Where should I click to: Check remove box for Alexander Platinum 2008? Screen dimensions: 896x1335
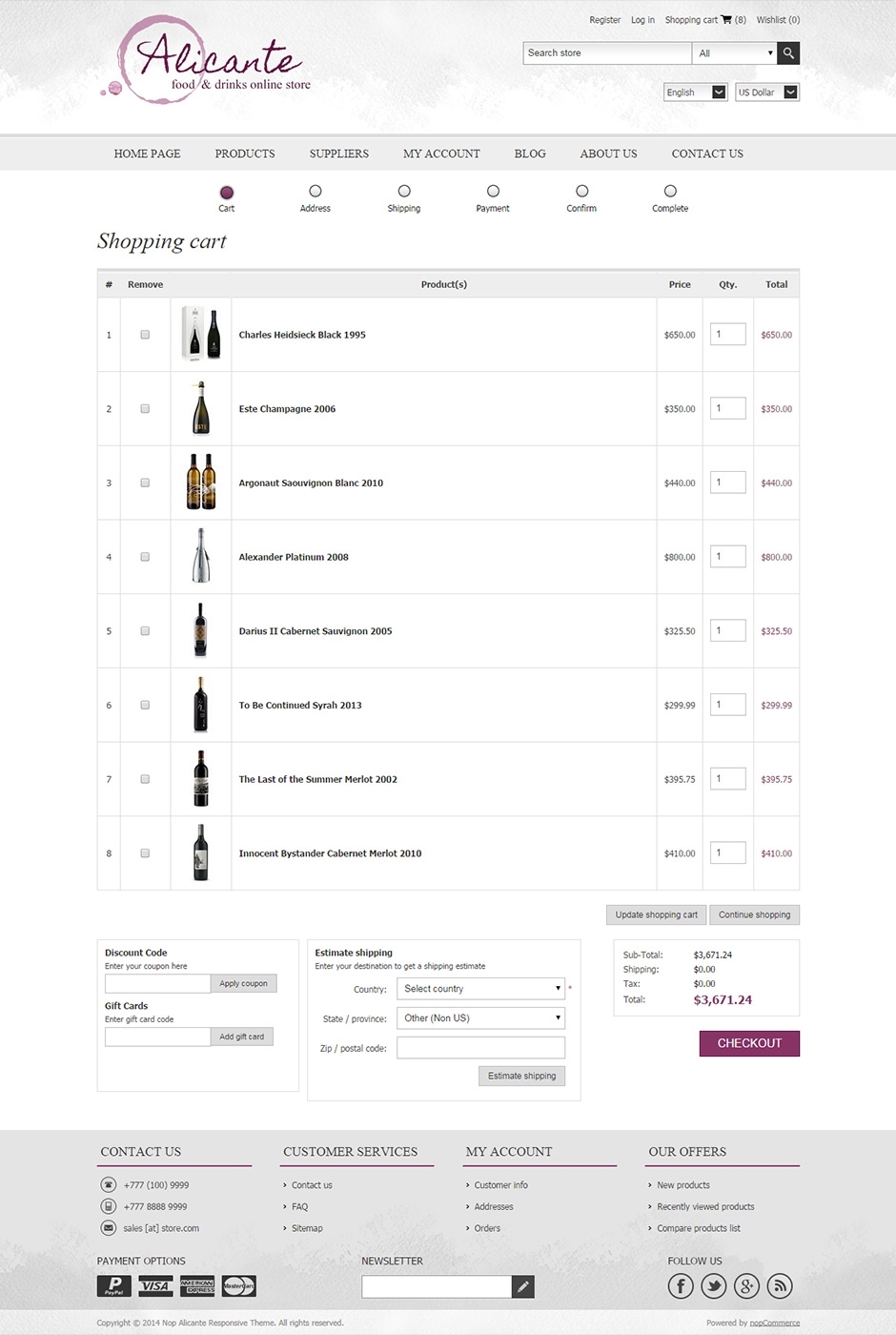coord(145,557)
